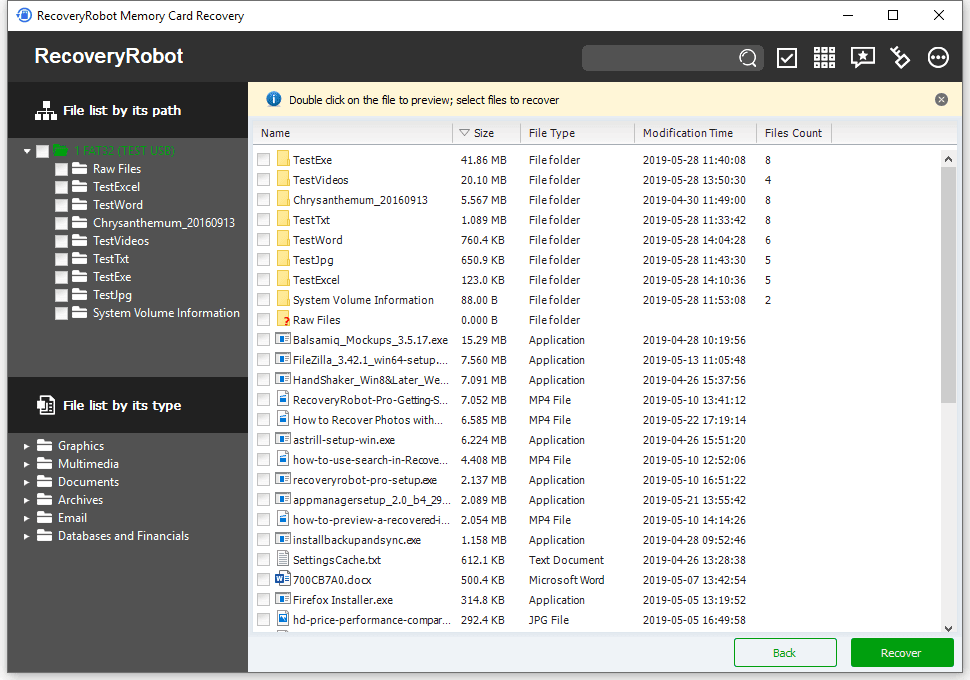Click the select-all checkmark toolbar icon

coord(787,58)
